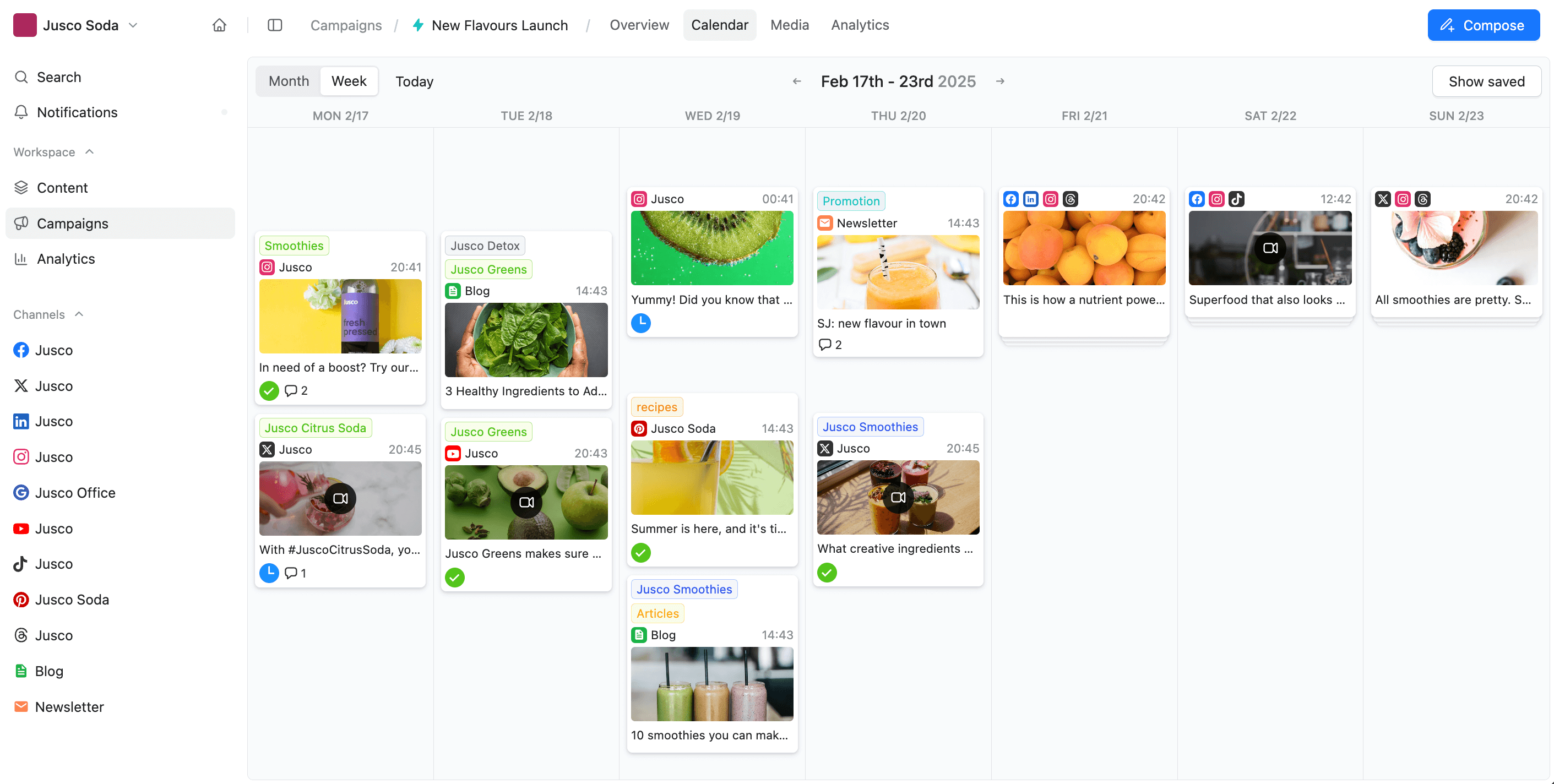Open the Analytics section
The image size is (1554, 784).
pyautogui.click(x=65, y=258)
